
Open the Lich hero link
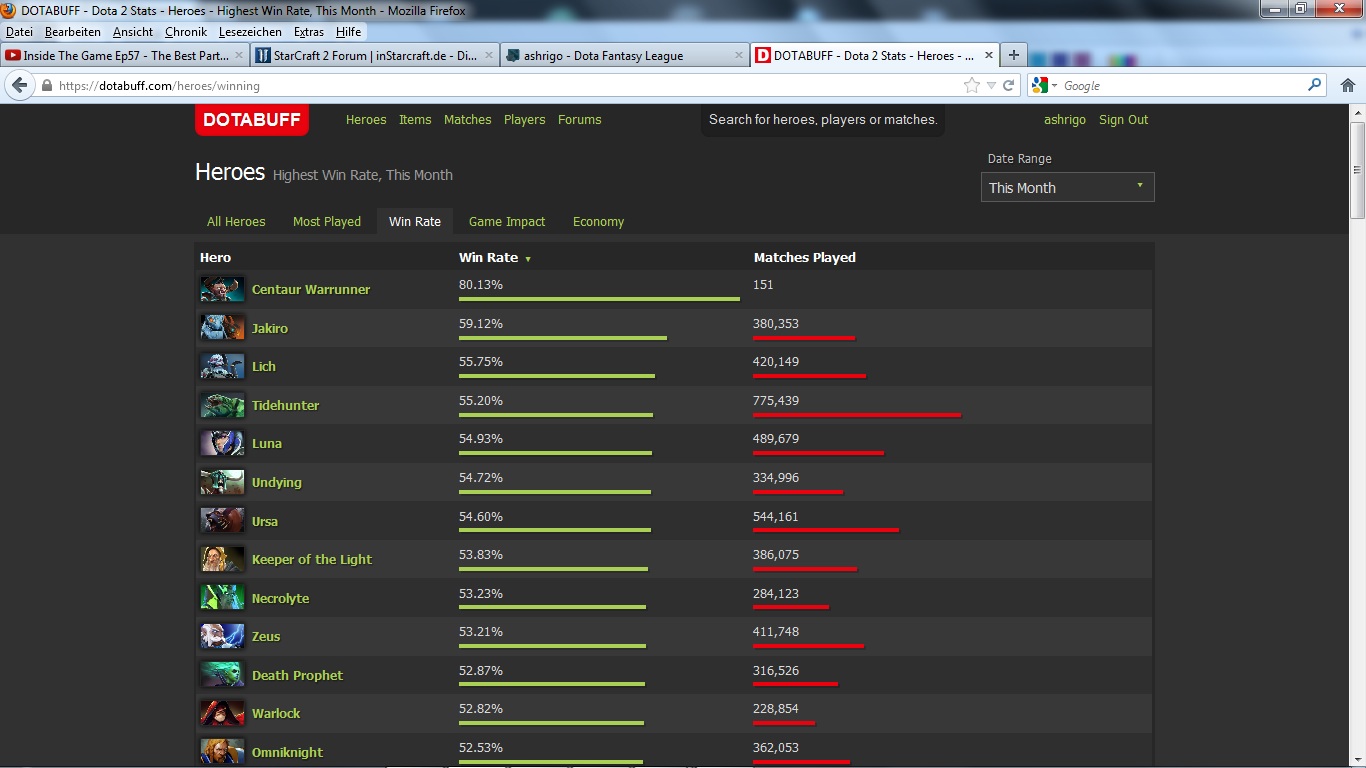264,367
